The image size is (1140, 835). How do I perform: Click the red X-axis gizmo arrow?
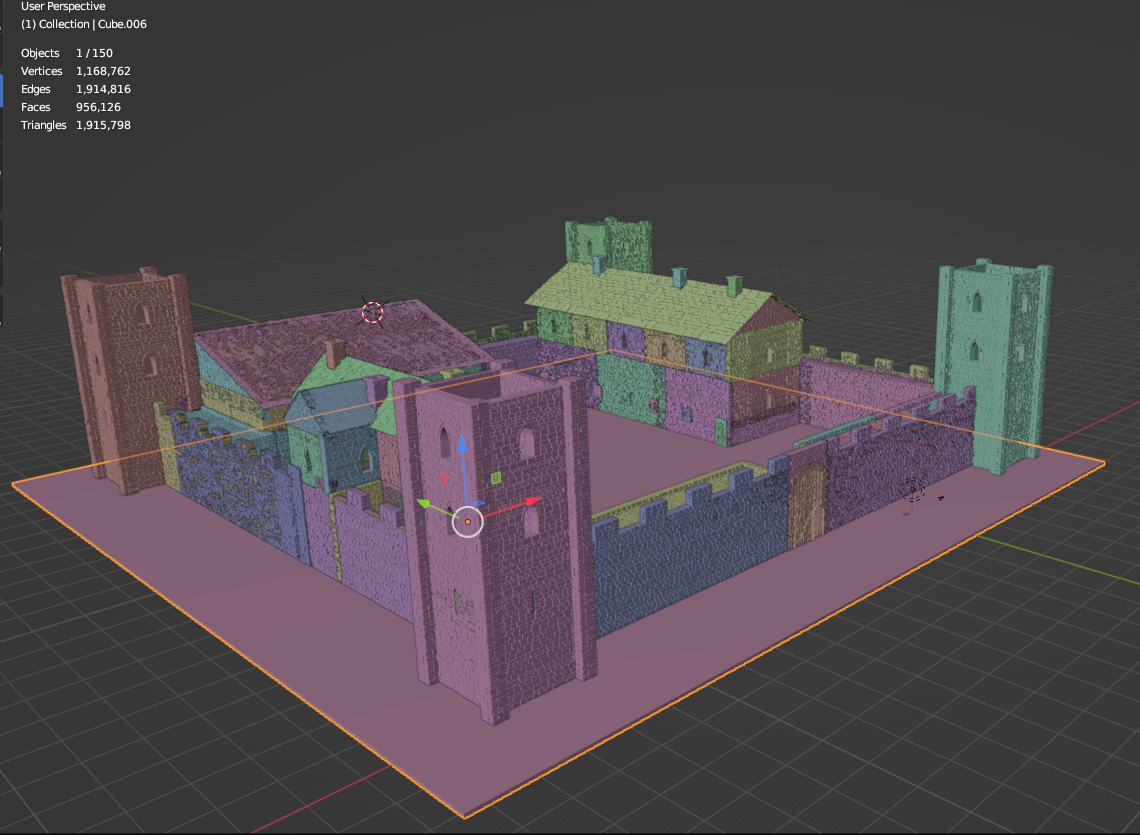click(532, 500)
